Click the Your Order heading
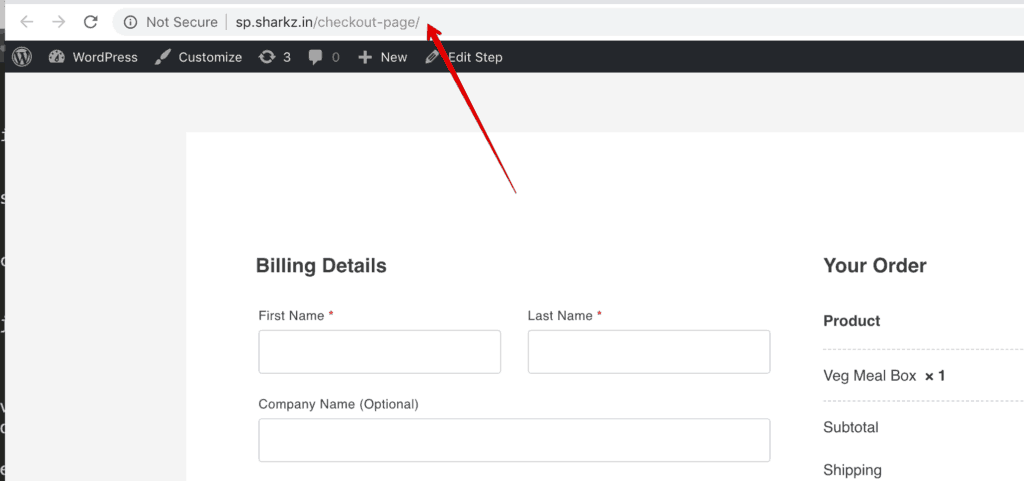 point(874,266)
